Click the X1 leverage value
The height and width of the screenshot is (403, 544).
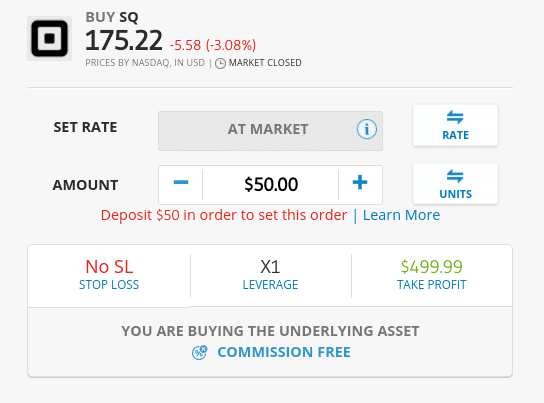point(270,267)
